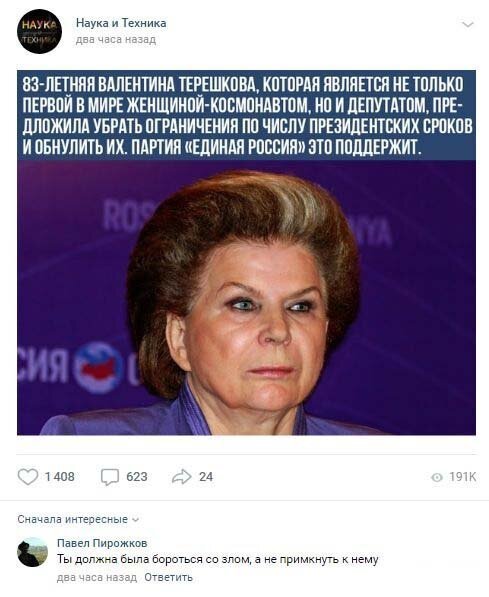Expand the post options chevron menu
This screenshot has height=597, width=489.
[467, 25]
